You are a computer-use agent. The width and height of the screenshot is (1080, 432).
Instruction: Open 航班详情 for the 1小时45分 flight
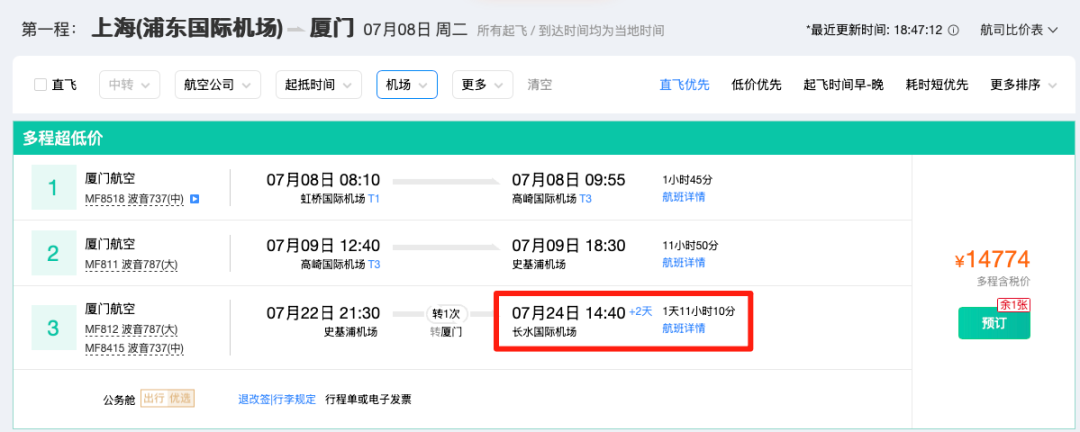pos(683,197)
